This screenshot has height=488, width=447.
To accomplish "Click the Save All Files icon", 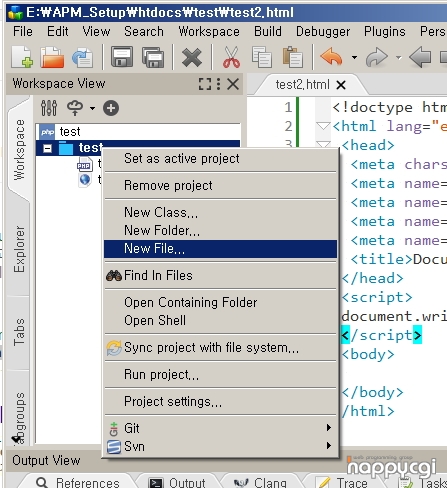I will (153, 57).
